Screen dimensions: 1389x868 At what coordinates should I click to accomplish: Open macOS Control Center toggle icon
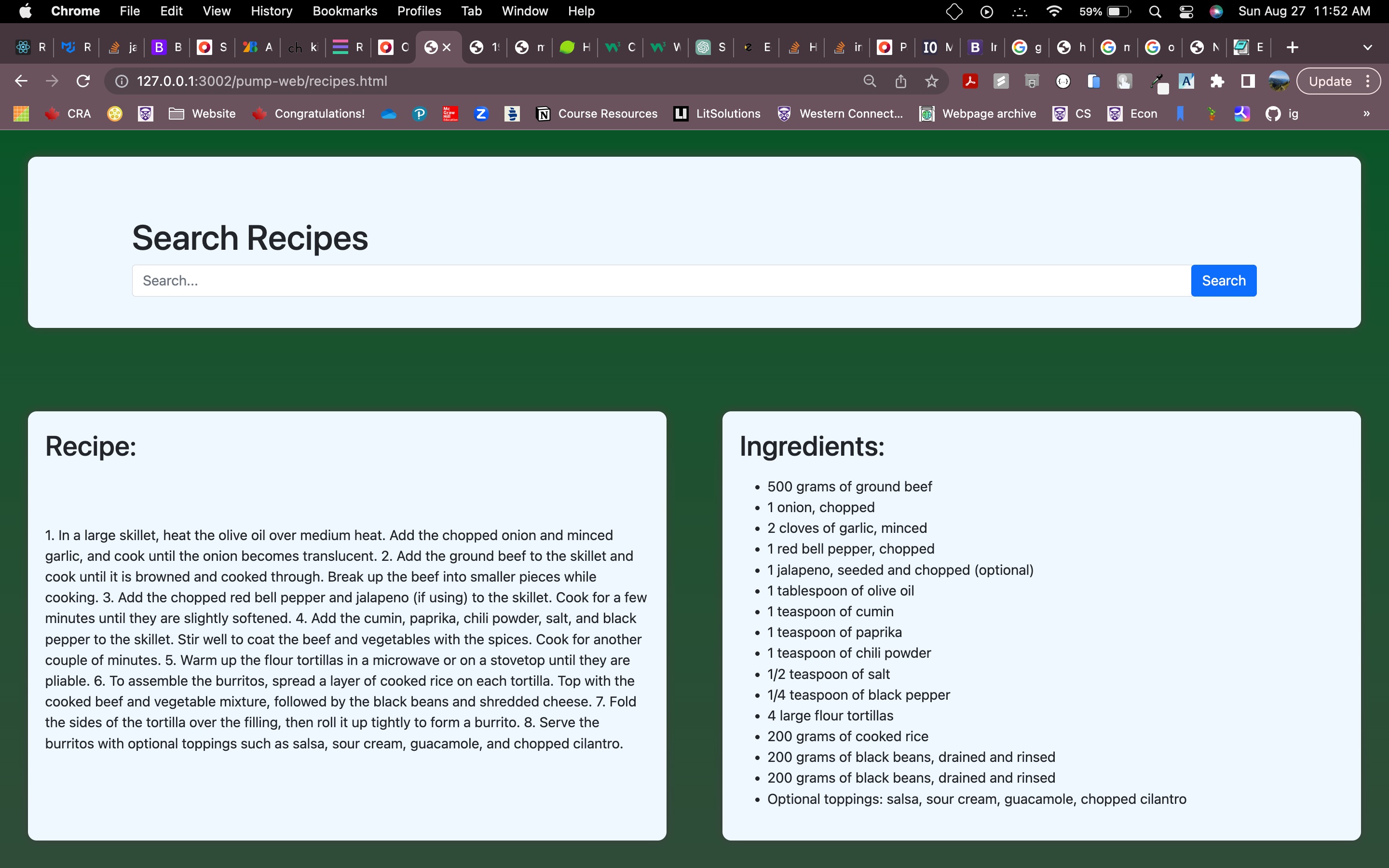pos(1186,12)
